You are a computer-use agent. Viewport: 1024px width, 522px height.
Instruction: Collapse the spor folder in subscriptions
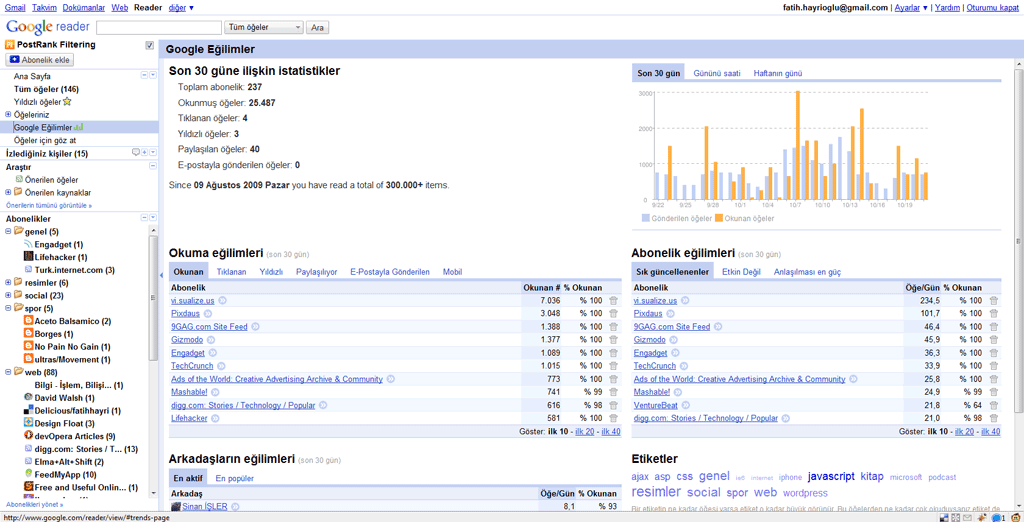[x=8, y=309]
